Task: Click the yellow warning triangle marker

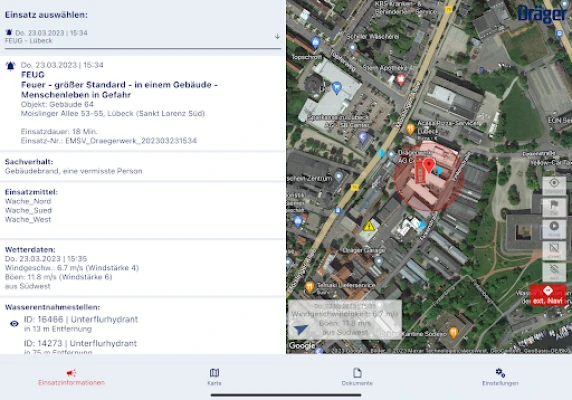Action: 369,226
